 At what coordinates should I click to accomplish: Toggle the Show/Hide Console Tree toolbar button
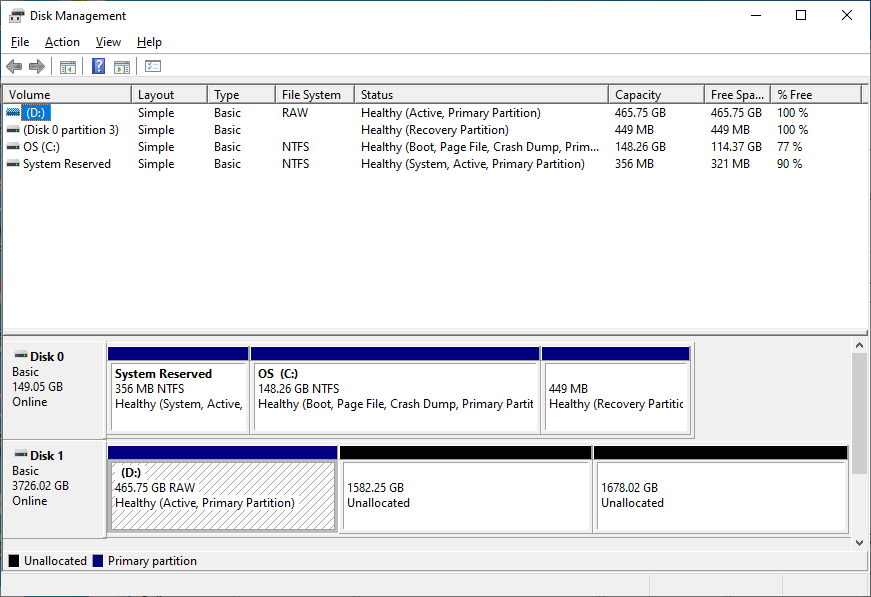[67, 66]
